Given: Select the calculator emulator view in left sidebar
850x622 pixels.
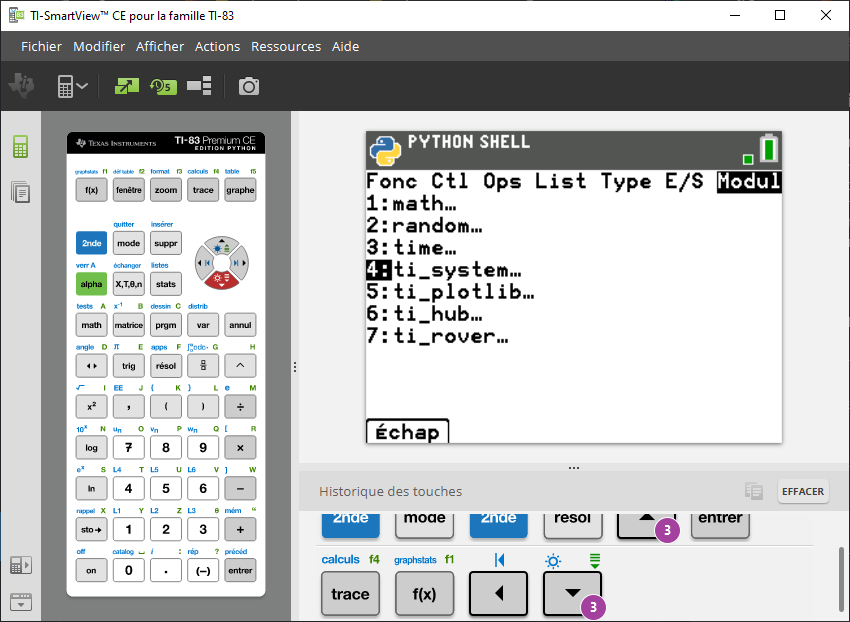Looking at the screenshot, I should click(21, 146).
